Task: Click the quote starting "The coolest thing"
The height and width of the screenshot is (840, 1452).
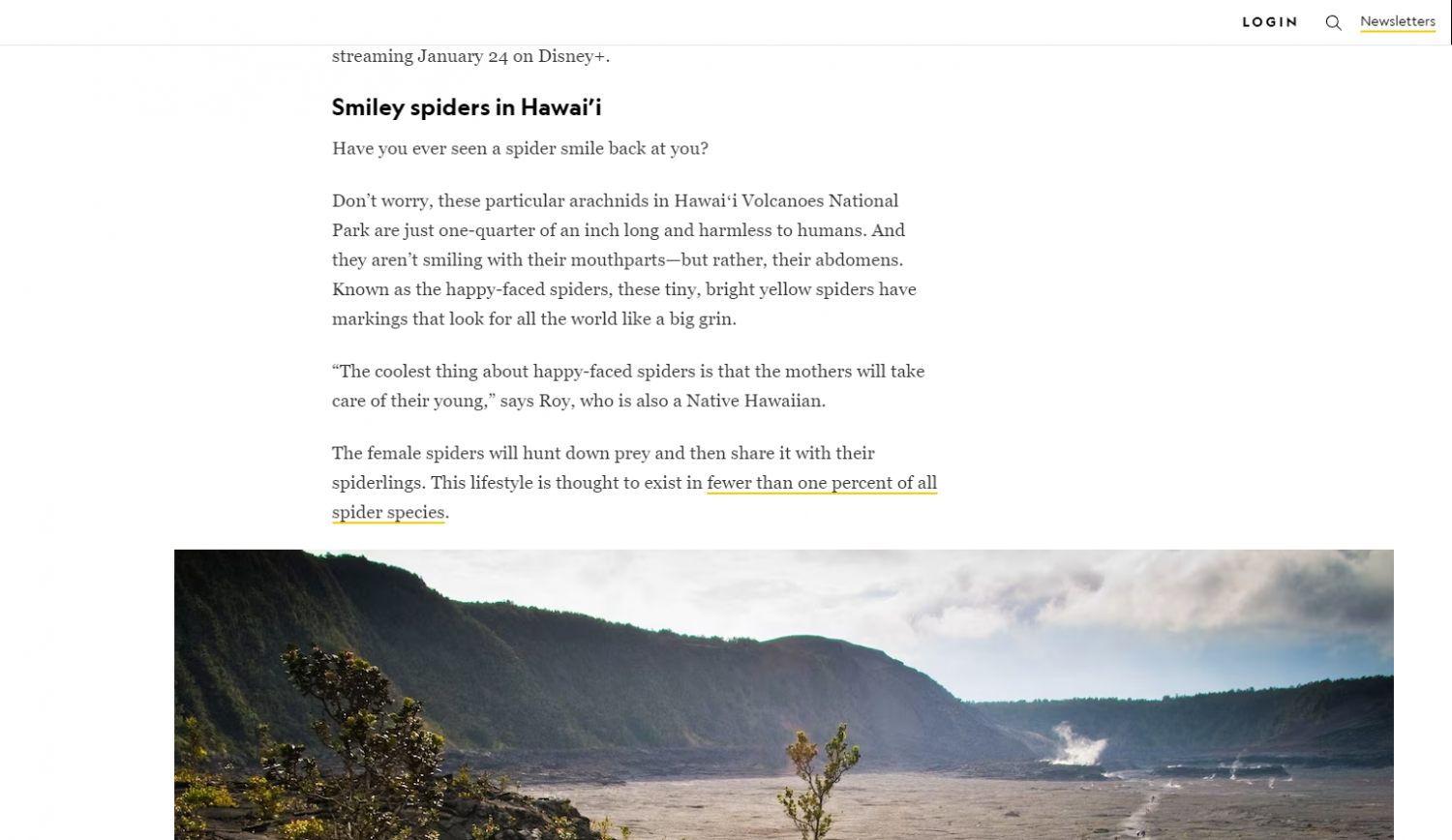Action: click(628, 385)
